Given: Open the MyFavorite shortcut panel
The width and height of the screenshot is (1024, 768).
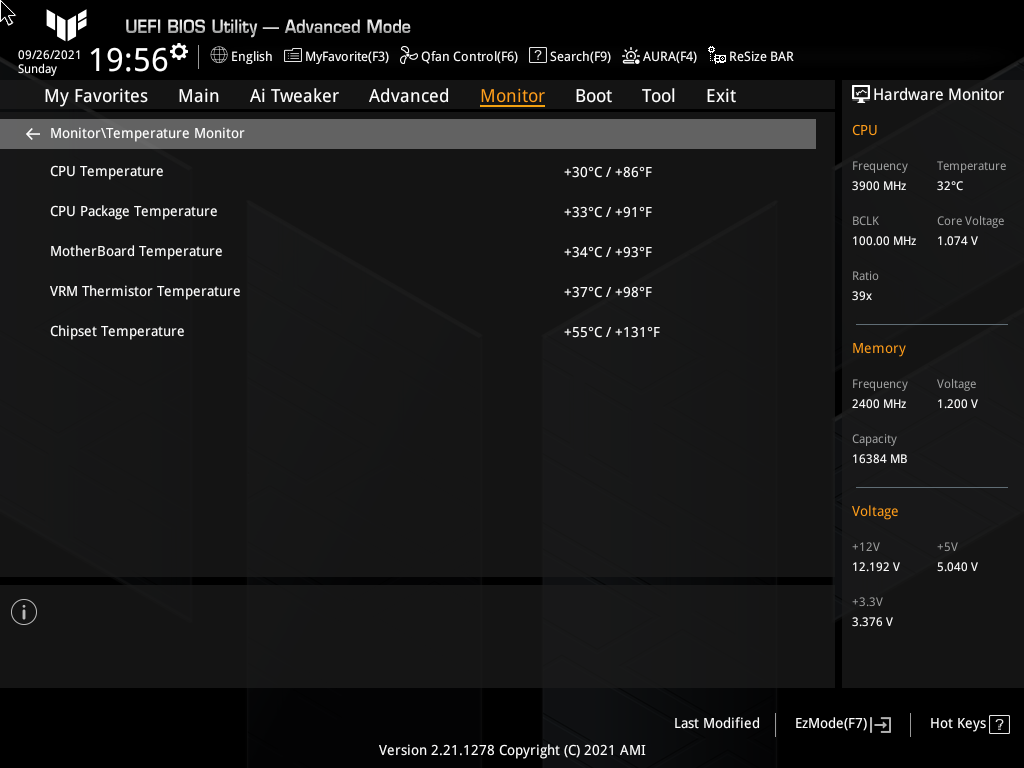Looking at the screenshot, I should click(336, 56).
